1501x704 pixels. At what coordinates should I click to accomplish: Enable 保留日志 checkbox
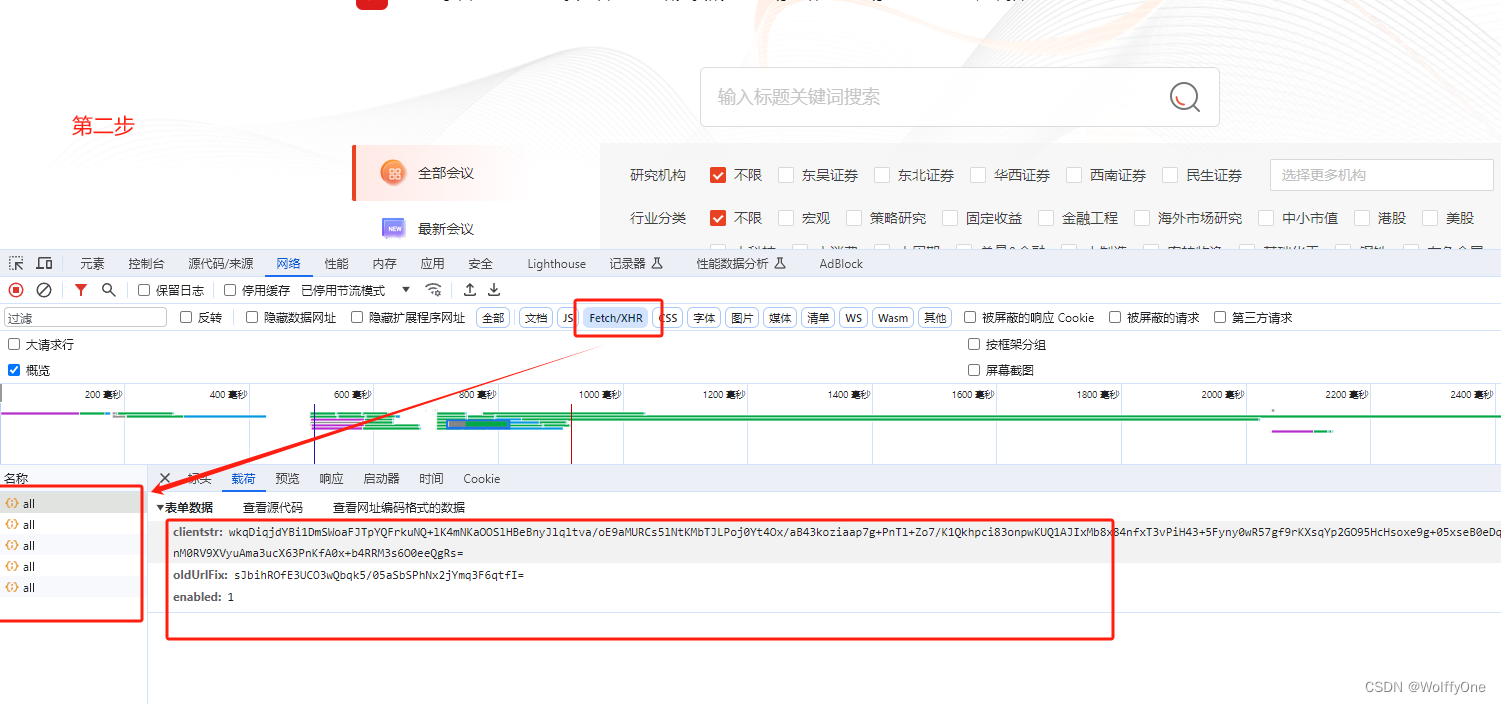(144, 290)
